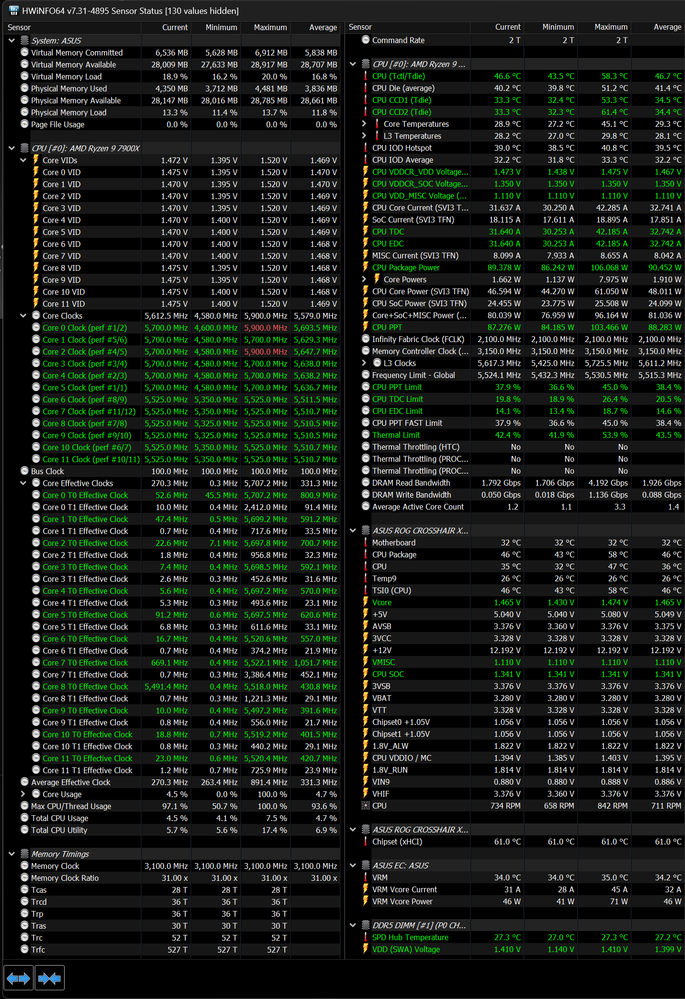The height and width of the screenshot is (999, 685).
Task: Click the icon beside Average Effective Clock
Action: [24, 782]
